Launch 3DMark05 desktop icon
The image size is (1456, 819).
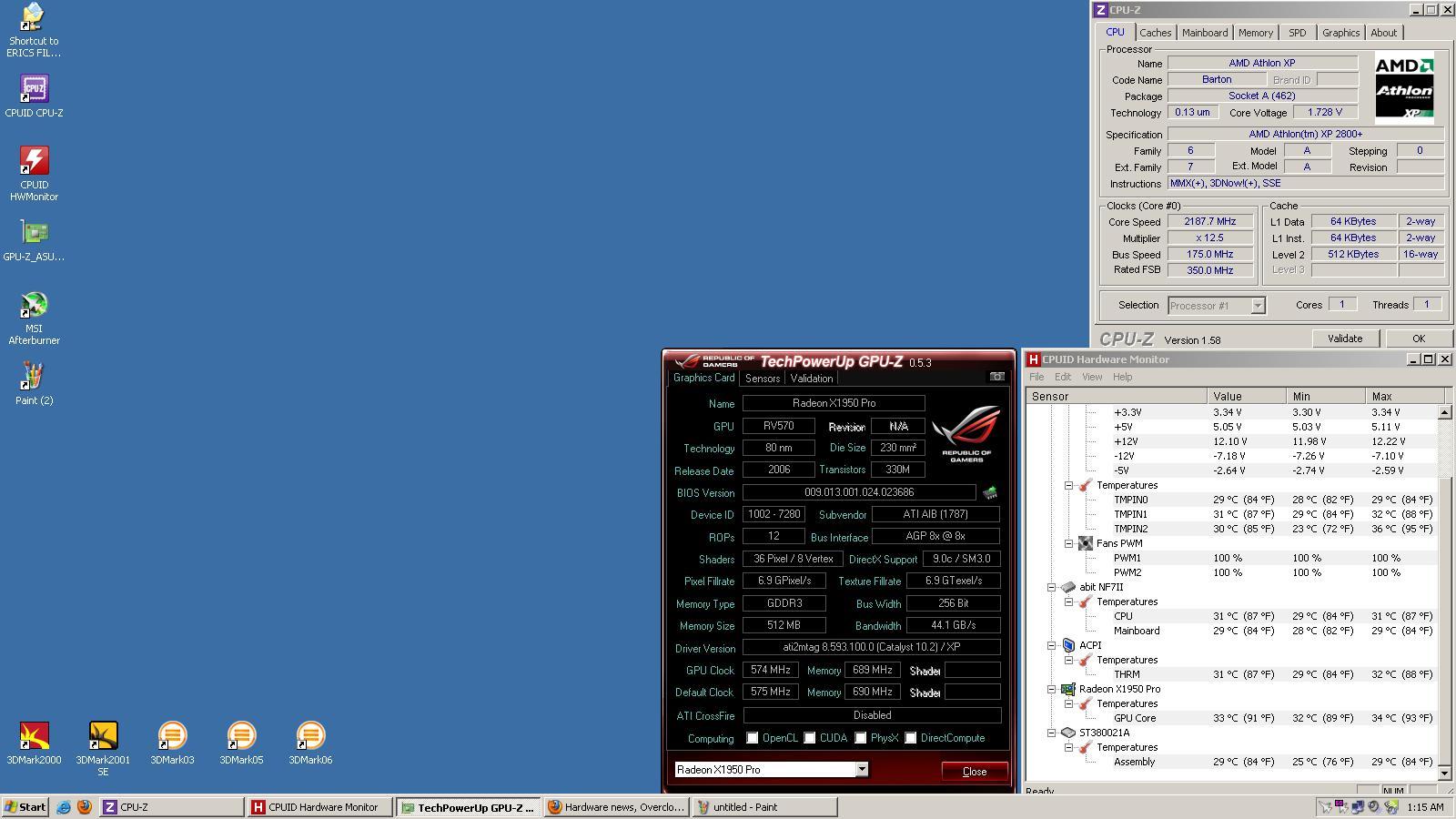(241, 743)
